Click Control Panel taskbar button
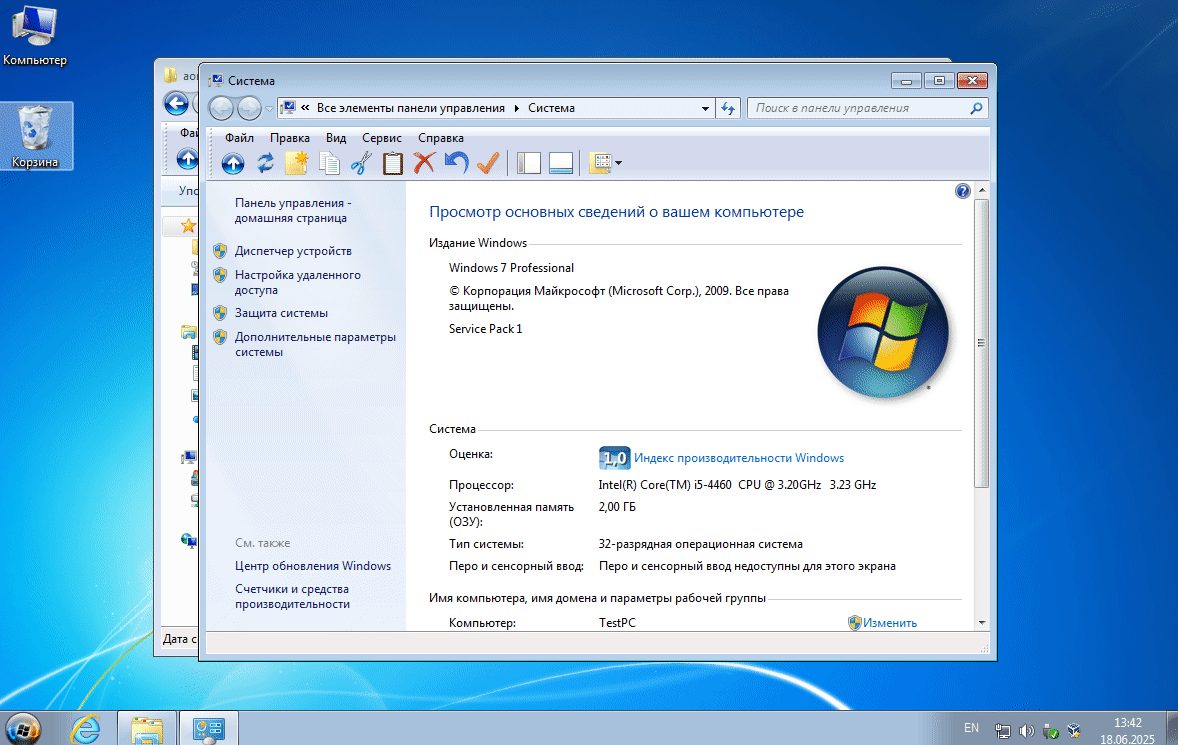 pyautogui.click(x=209, y=728)
